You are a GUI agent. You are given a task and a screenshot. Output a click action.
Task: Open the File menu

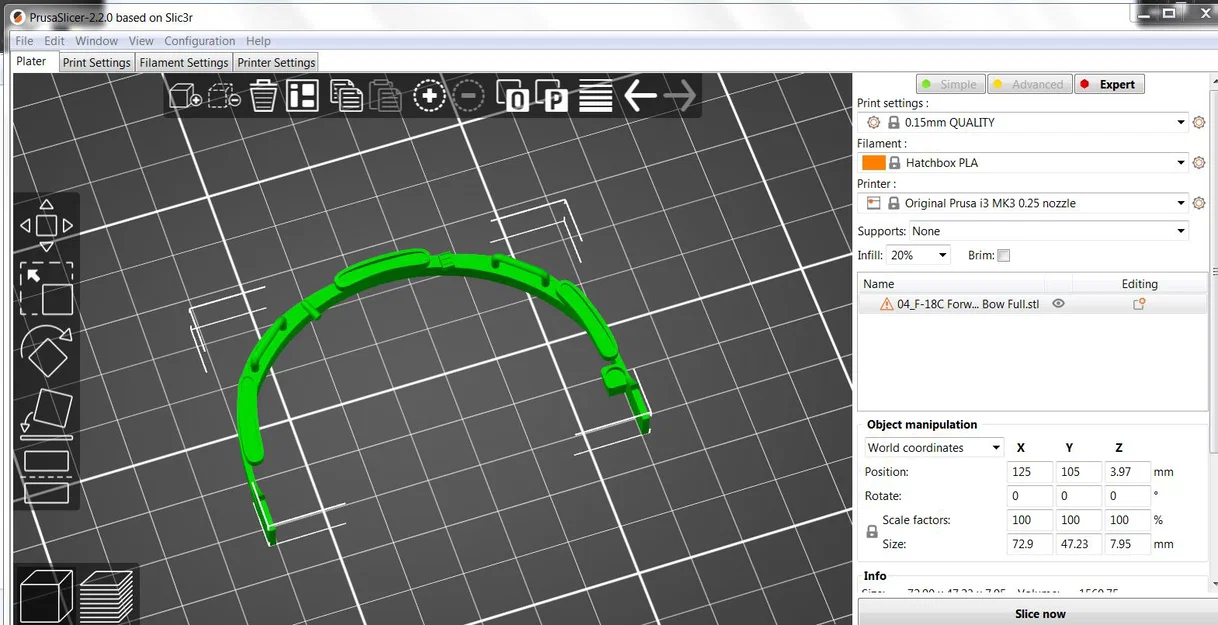coord(24,41)
